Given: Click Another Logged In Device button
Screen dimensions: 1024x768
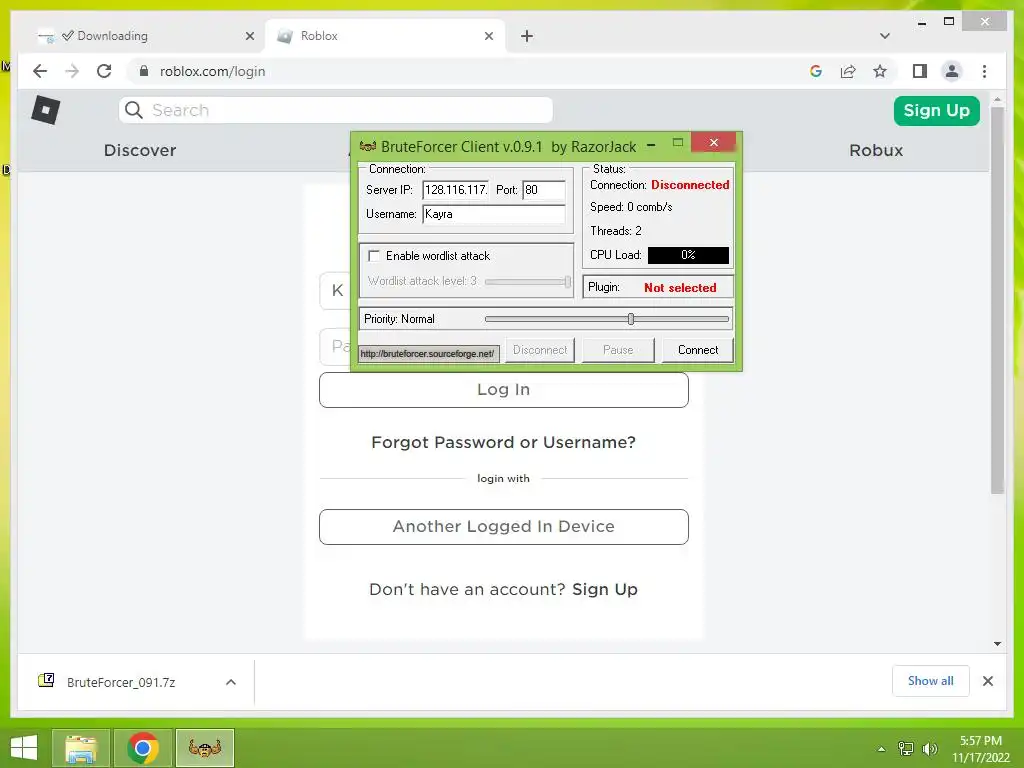Looking at the screenshot, I should click(x=504, y=526).
